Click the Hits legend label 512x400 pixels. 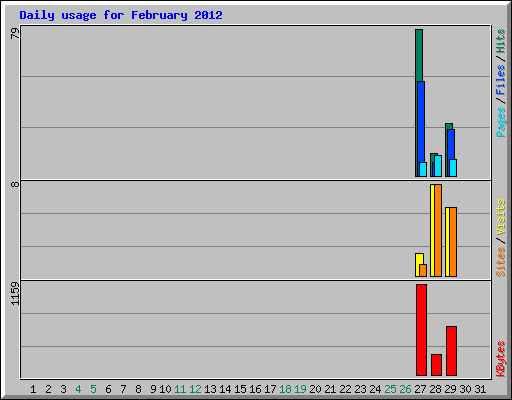501,41
